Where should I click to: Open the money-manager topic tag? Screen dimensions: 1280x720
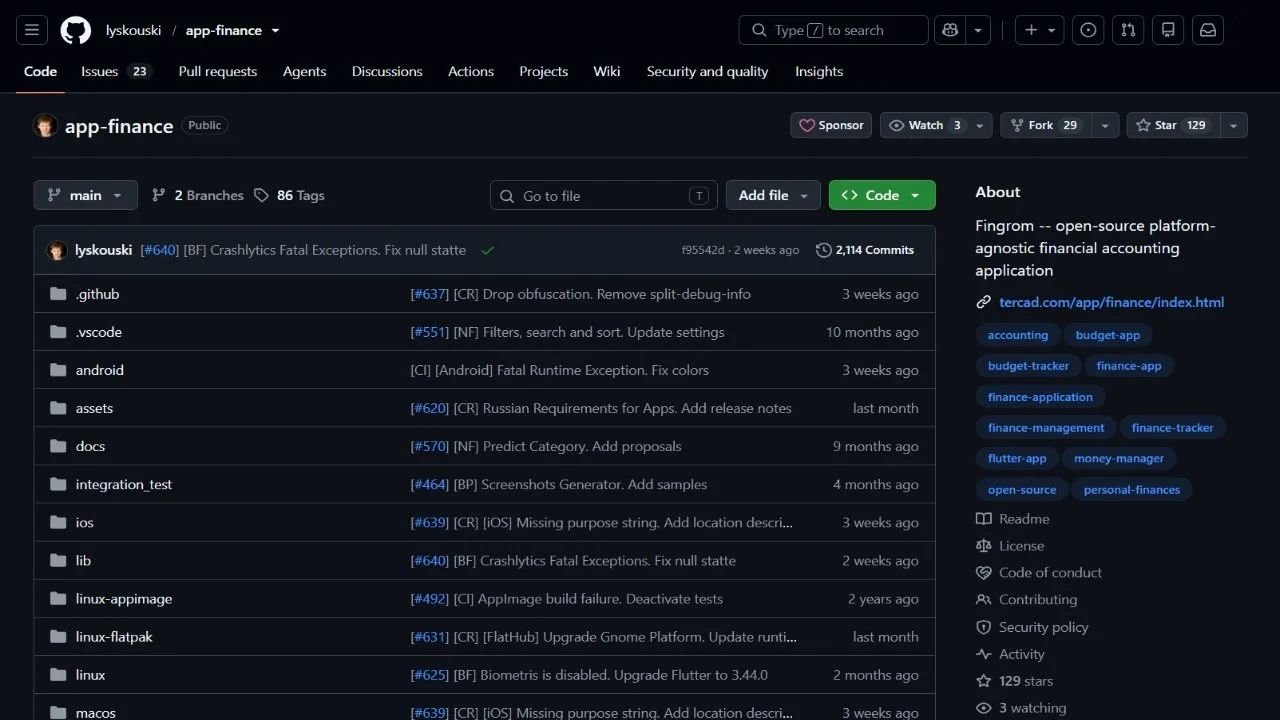tap(1119, 459)
